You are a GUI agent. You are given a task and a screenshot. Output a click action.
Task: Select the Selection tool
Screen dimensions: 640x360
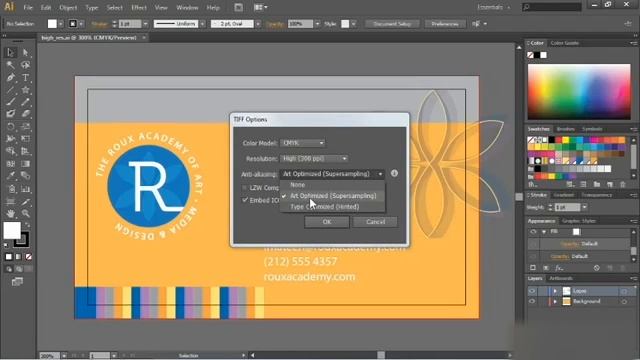11,52
